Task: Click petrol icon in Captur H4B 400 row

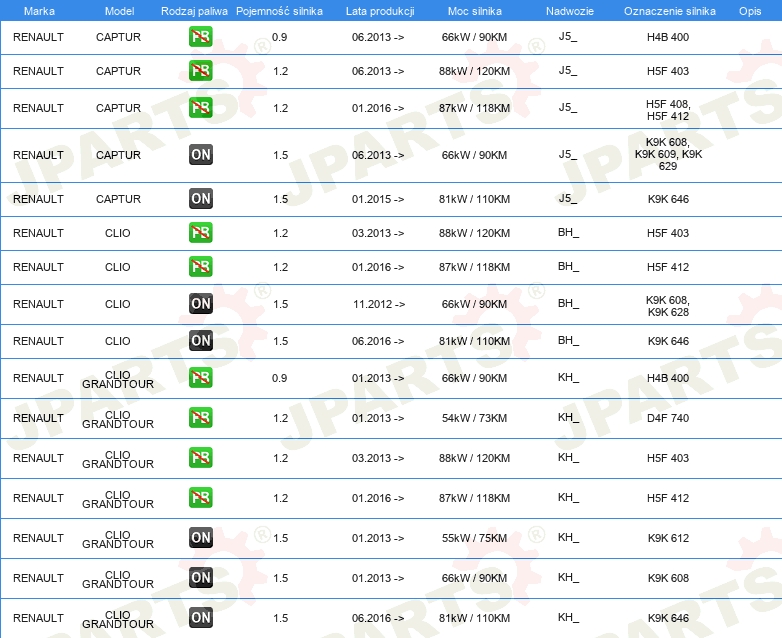Action: click(x=200, y=37)
